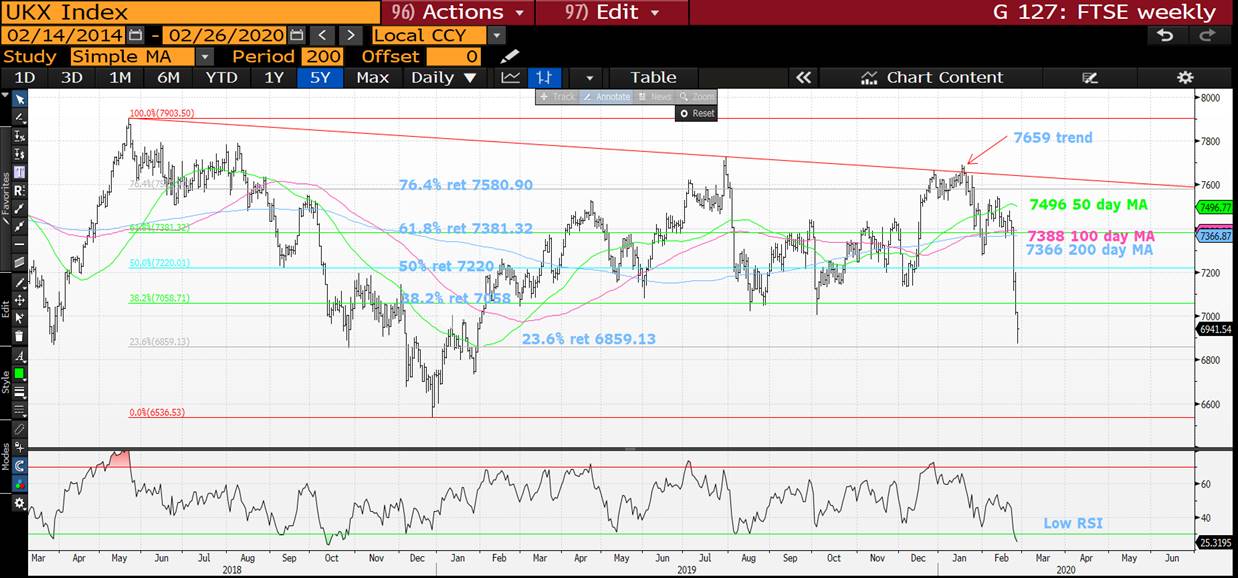Click the trash delete annotation icon
This screenshot has width=1238, height=578.
[x=20, y=335]
